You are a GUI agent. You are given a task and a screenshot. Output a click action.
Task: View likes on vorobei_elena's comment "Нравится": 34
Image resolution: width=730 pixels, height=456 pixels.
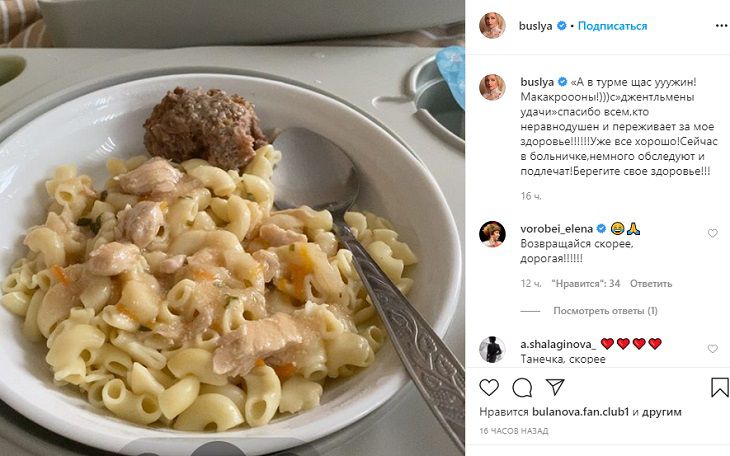pos(586,283)
